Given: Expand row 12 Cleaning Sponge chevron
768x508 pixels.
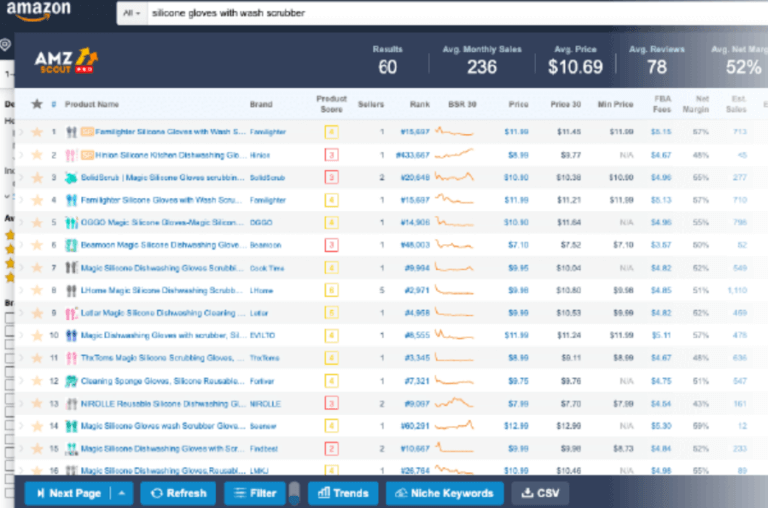Looking at the screenshot, I should [21, 381].
